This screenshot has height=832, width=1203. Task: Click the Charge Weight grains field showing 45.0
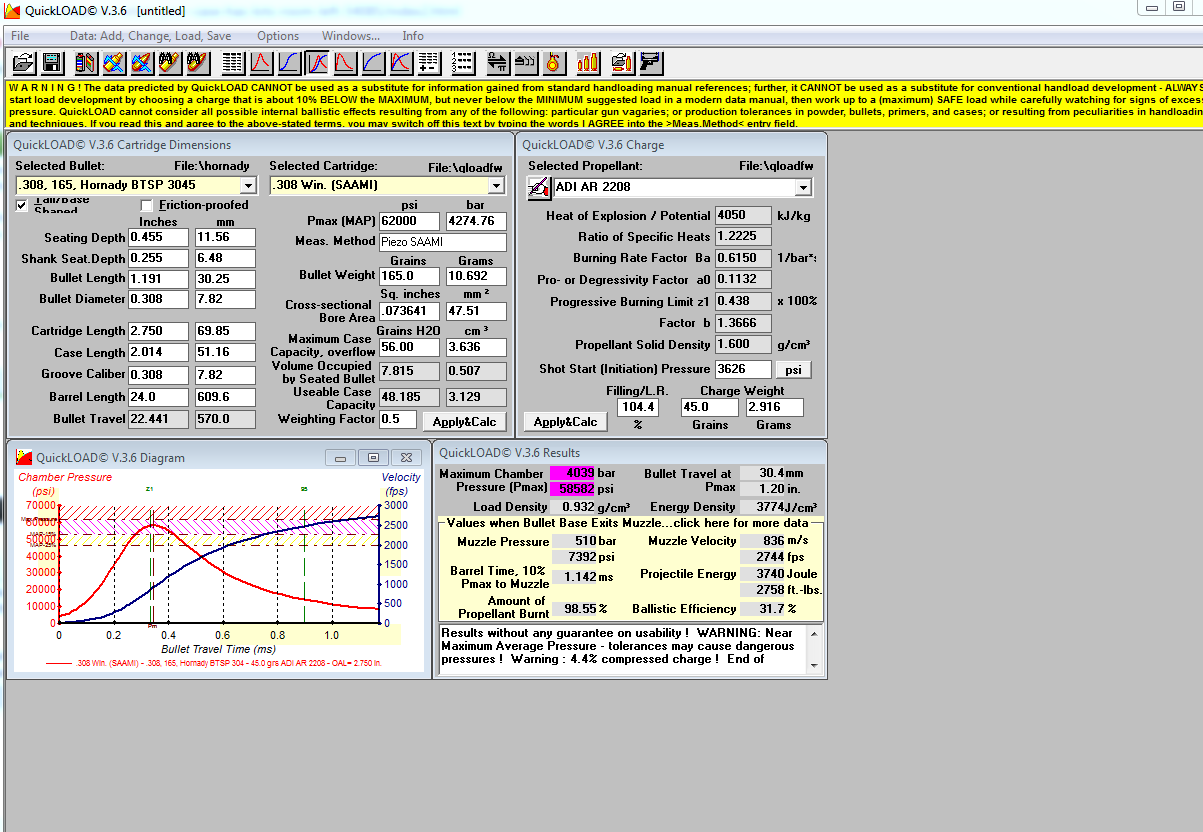710,407
